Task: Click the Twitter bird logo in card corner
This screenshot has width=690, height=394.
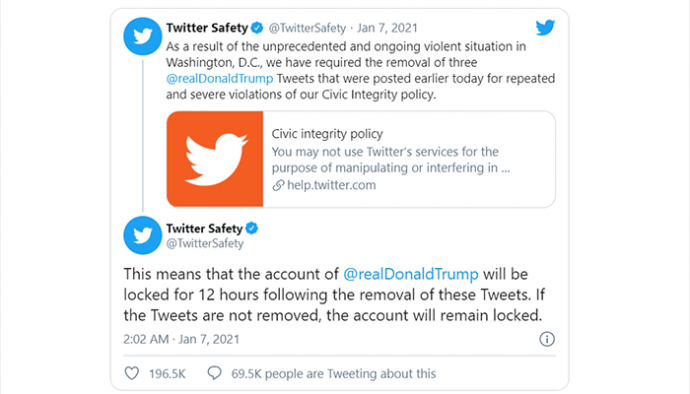Action: [x=545, y=27]
